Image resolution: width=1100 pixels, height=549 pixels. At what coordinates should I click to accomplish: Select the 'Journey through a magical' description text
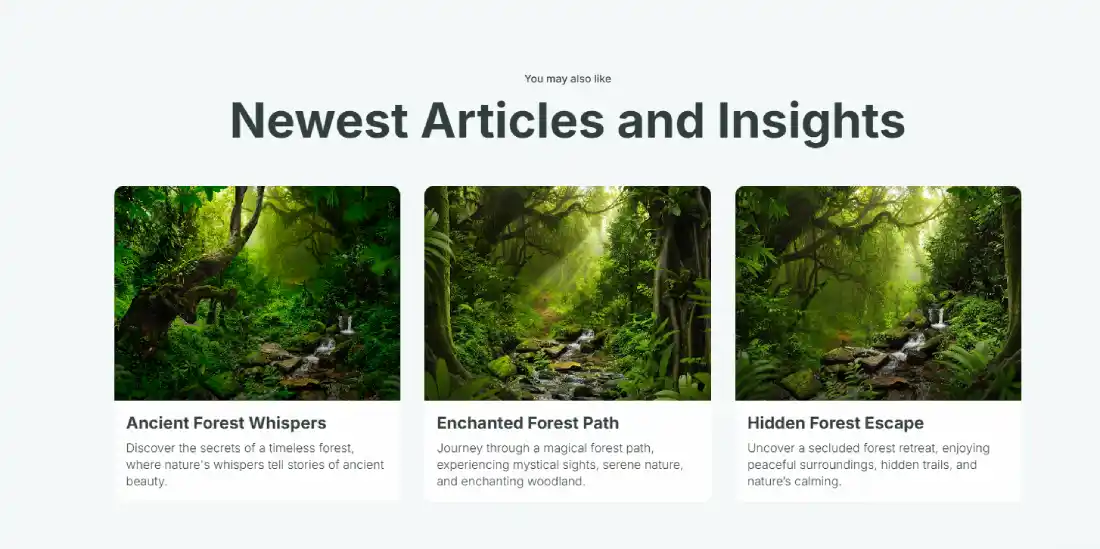tap(560, 464)
